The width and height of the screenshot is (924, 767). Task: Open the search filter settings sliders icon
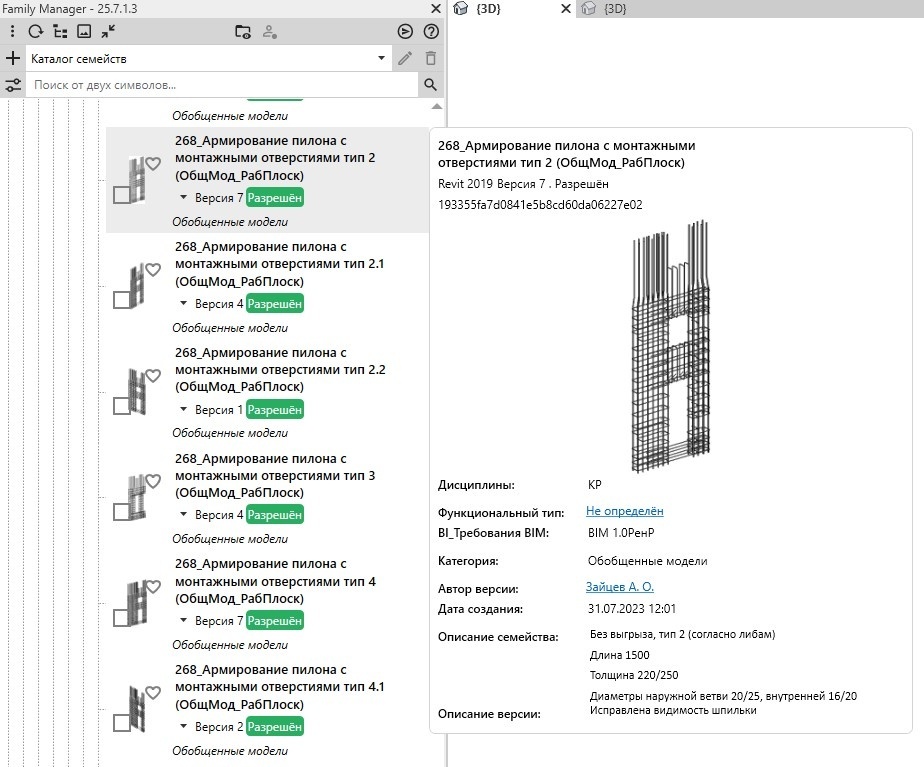tap(13, 85)
